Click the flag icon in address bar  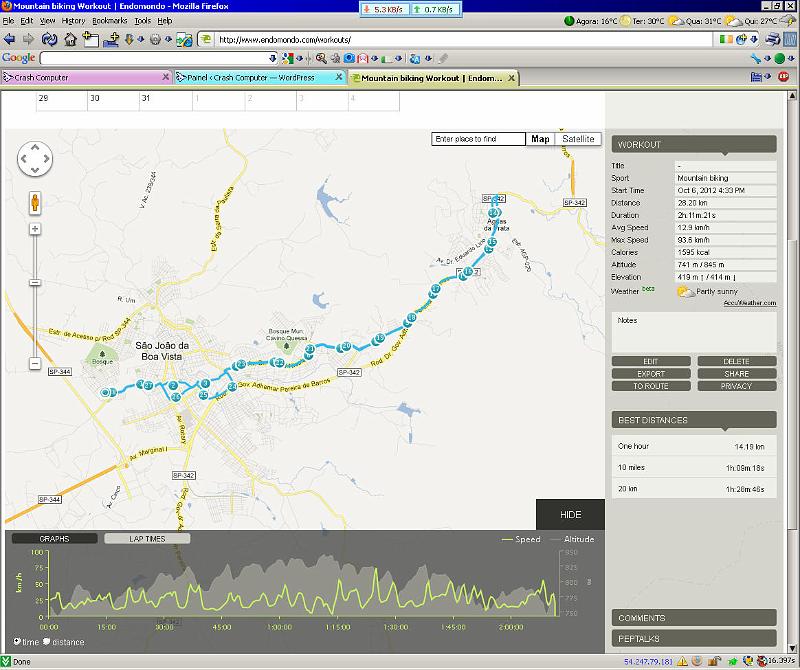coord(726,39)
